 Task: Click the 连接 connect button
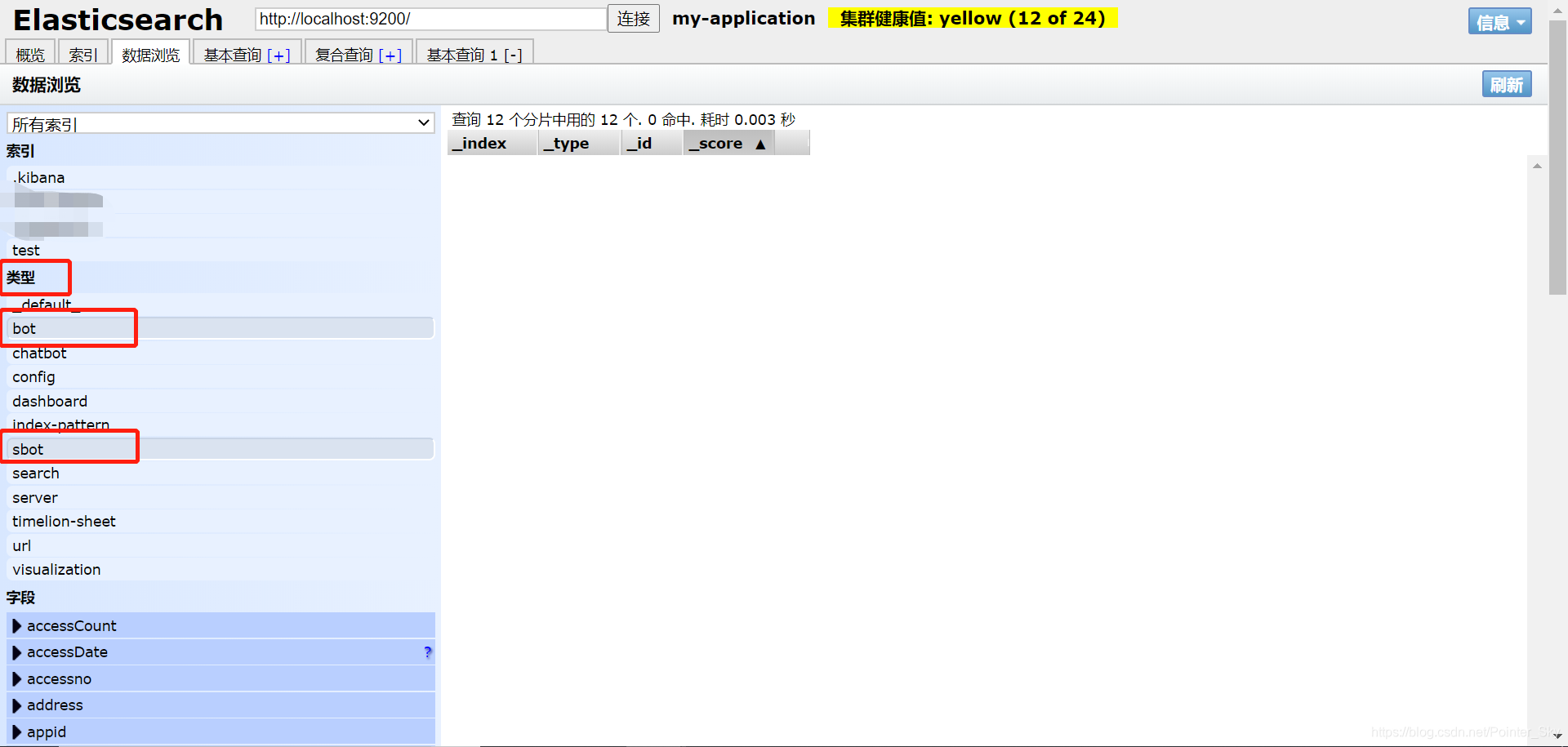tap(634, 19)
